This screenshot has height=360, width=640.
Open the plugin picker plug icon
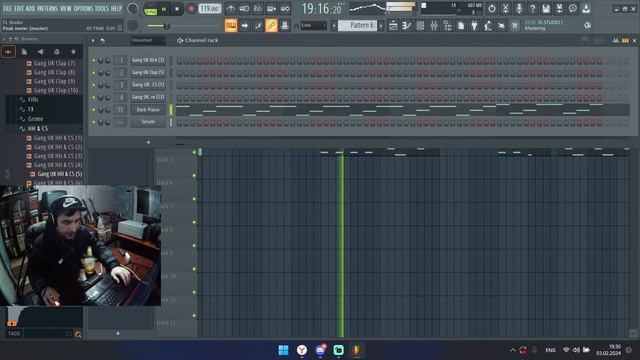pyautogui.click(x=474, y=26)
